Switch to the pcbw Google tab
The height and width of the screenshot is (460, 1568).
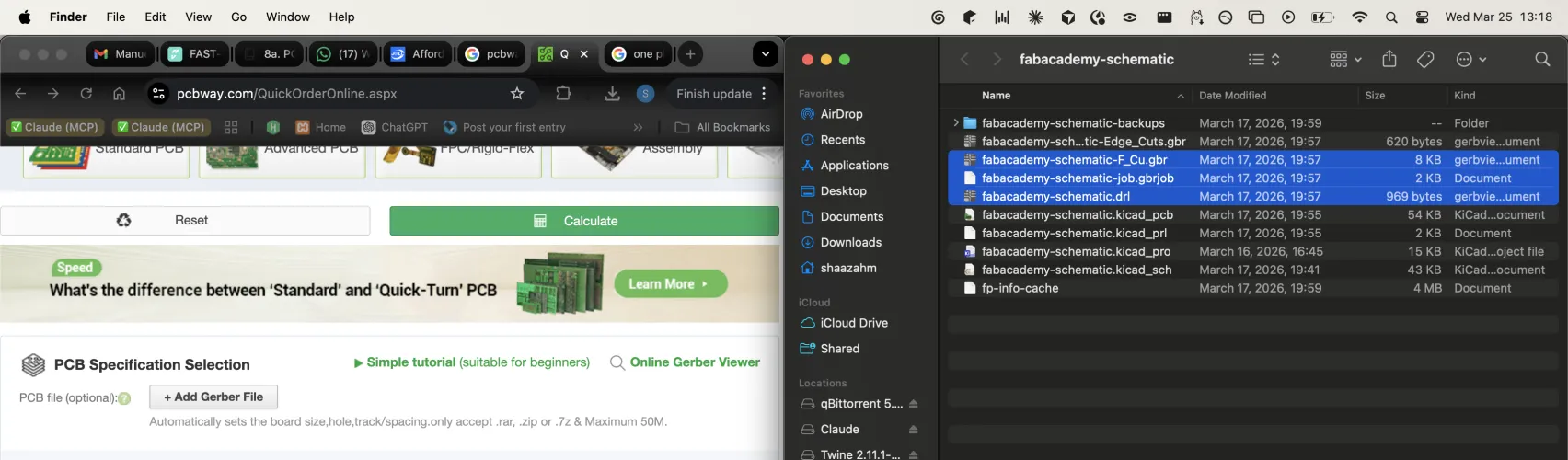tap(490, 54)
